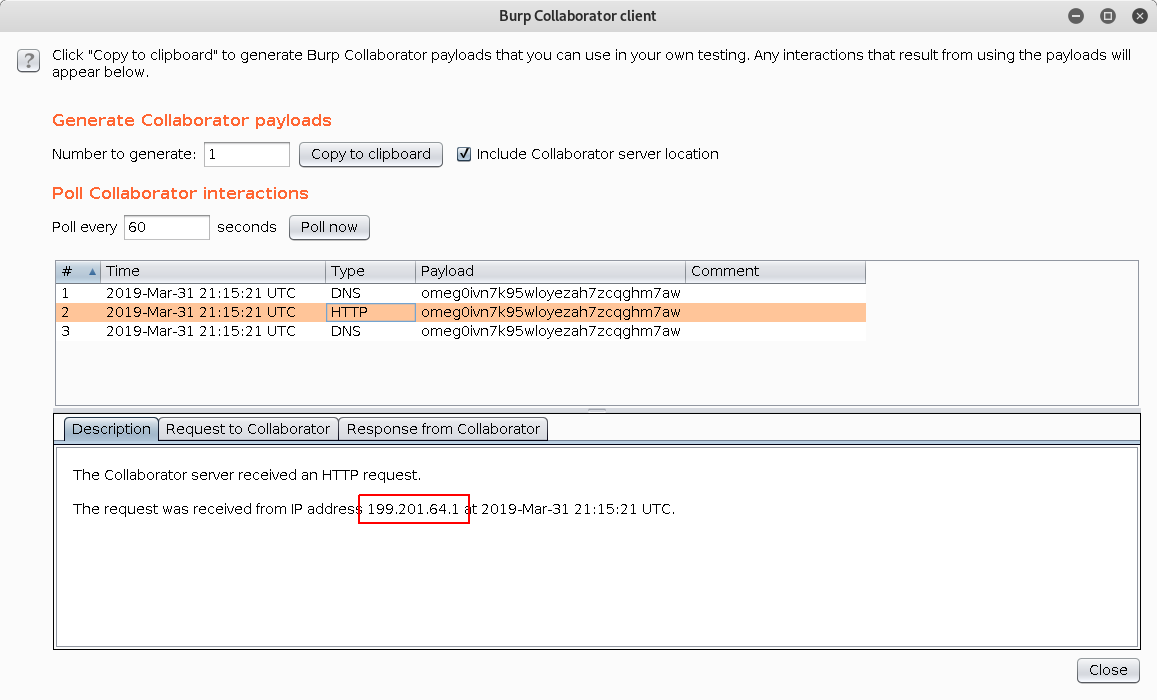
Task: Sort by the Type column header
Action: 370,271
